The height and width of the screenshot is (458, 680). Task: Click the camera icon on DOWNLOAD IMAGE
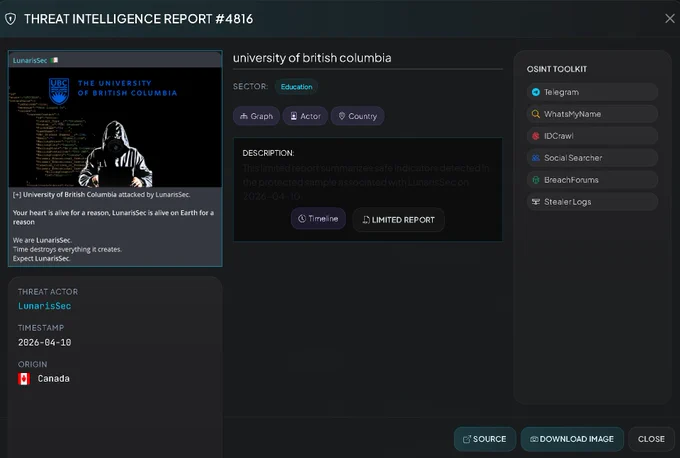[534, 439]
